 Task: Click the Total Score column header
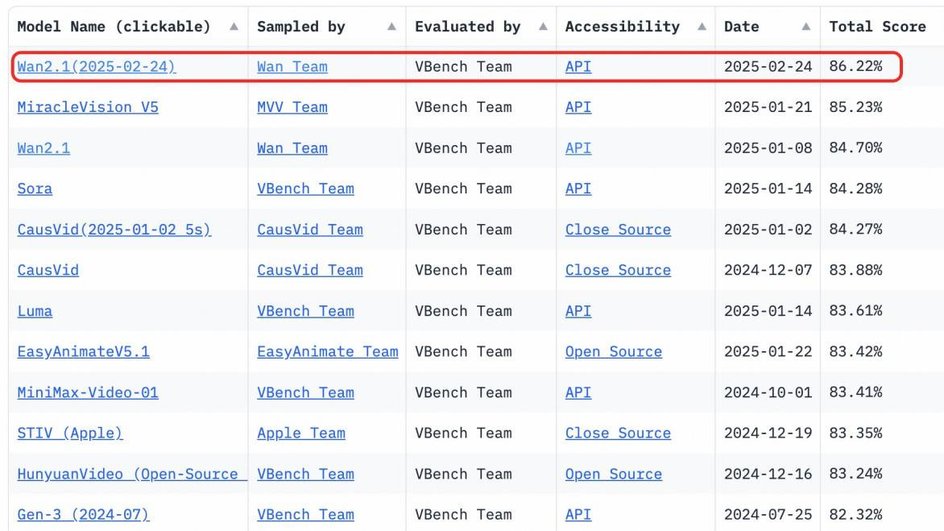tap(877, 26)
